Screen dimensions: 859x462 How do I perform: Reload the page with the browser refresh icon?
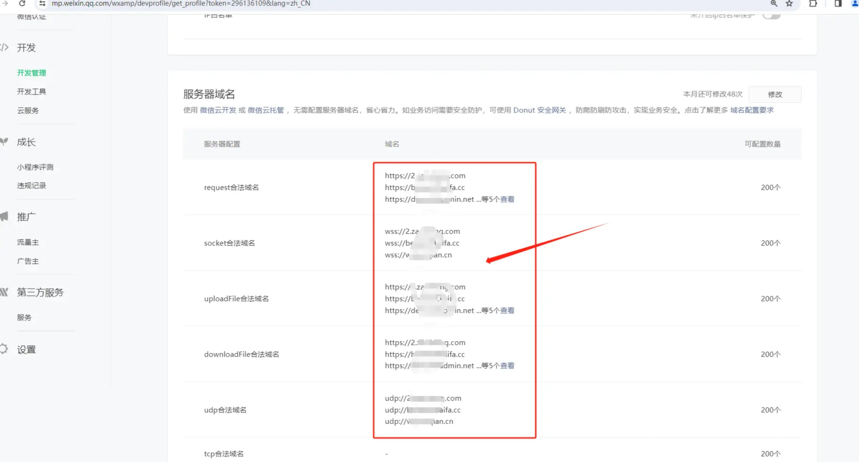point(22,3)
